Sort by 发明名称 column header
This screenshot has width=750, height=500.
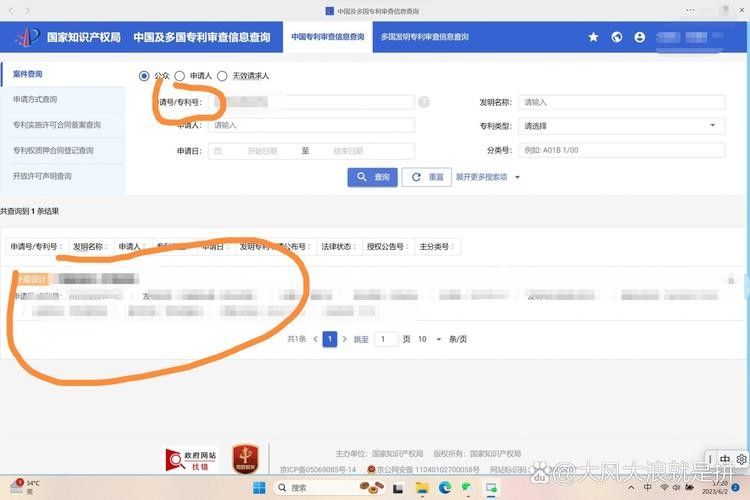(90, 246)
